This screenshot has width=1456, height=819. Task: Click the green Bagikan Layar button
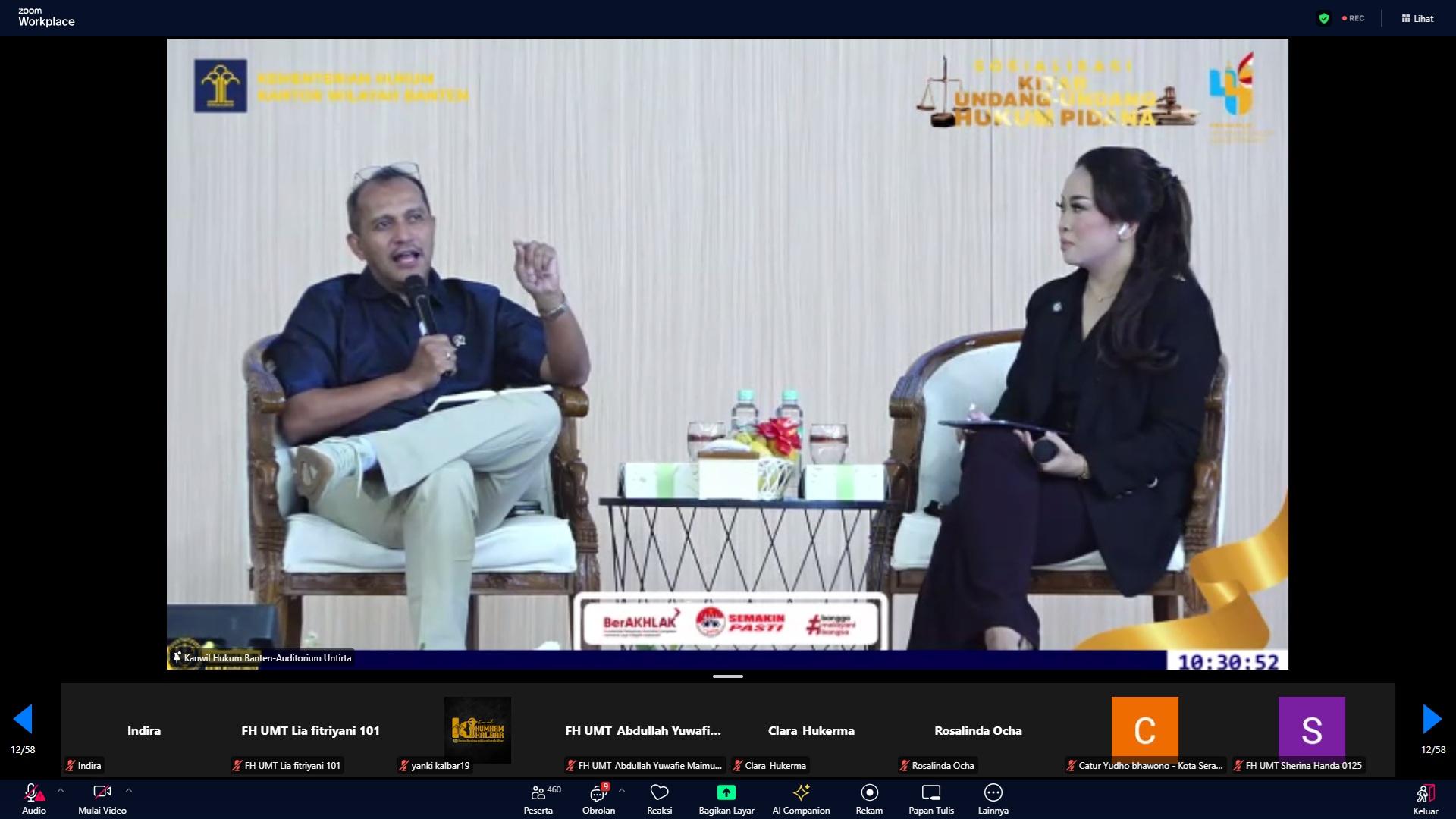726,799
